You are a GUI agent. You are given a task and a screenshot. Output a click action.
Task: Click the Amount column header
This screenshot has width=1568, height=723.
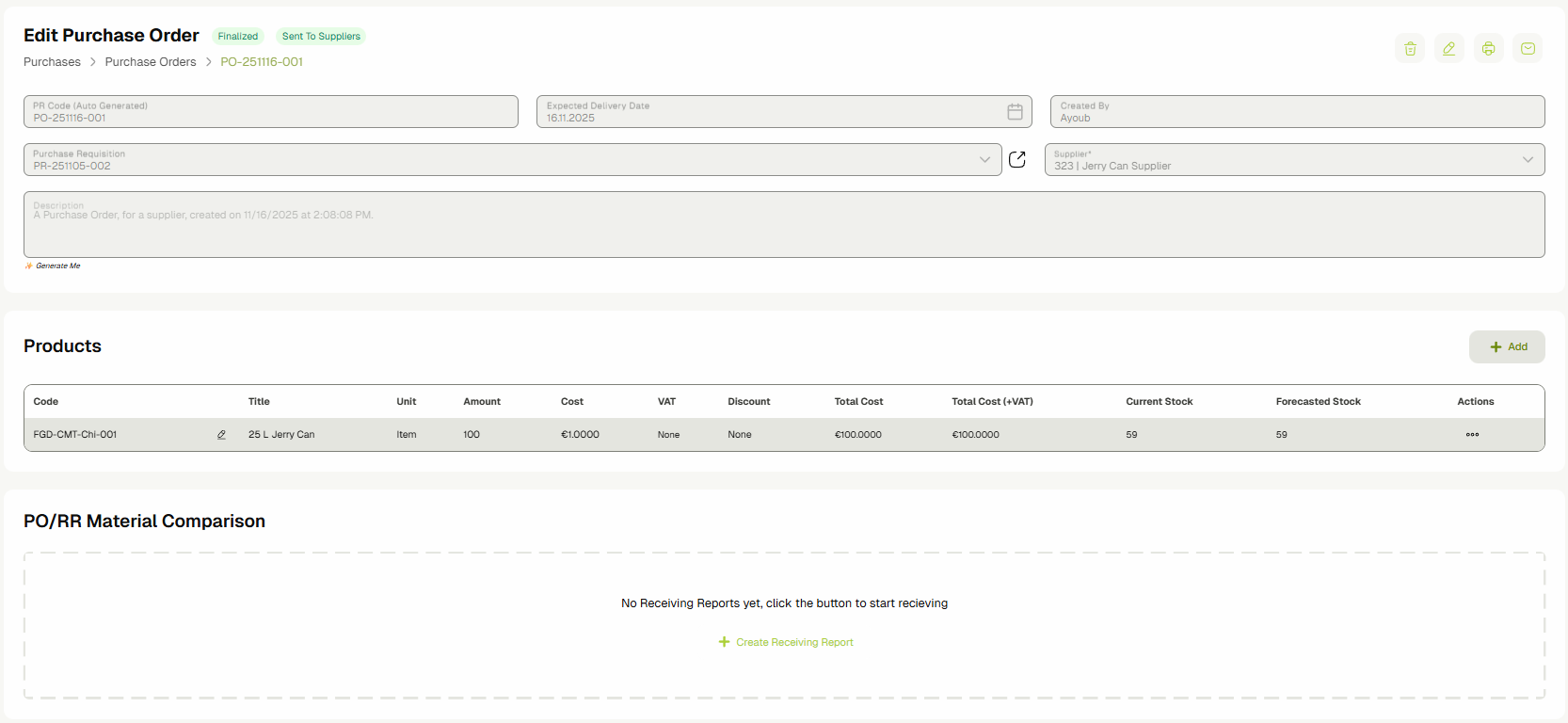point(482,402)
